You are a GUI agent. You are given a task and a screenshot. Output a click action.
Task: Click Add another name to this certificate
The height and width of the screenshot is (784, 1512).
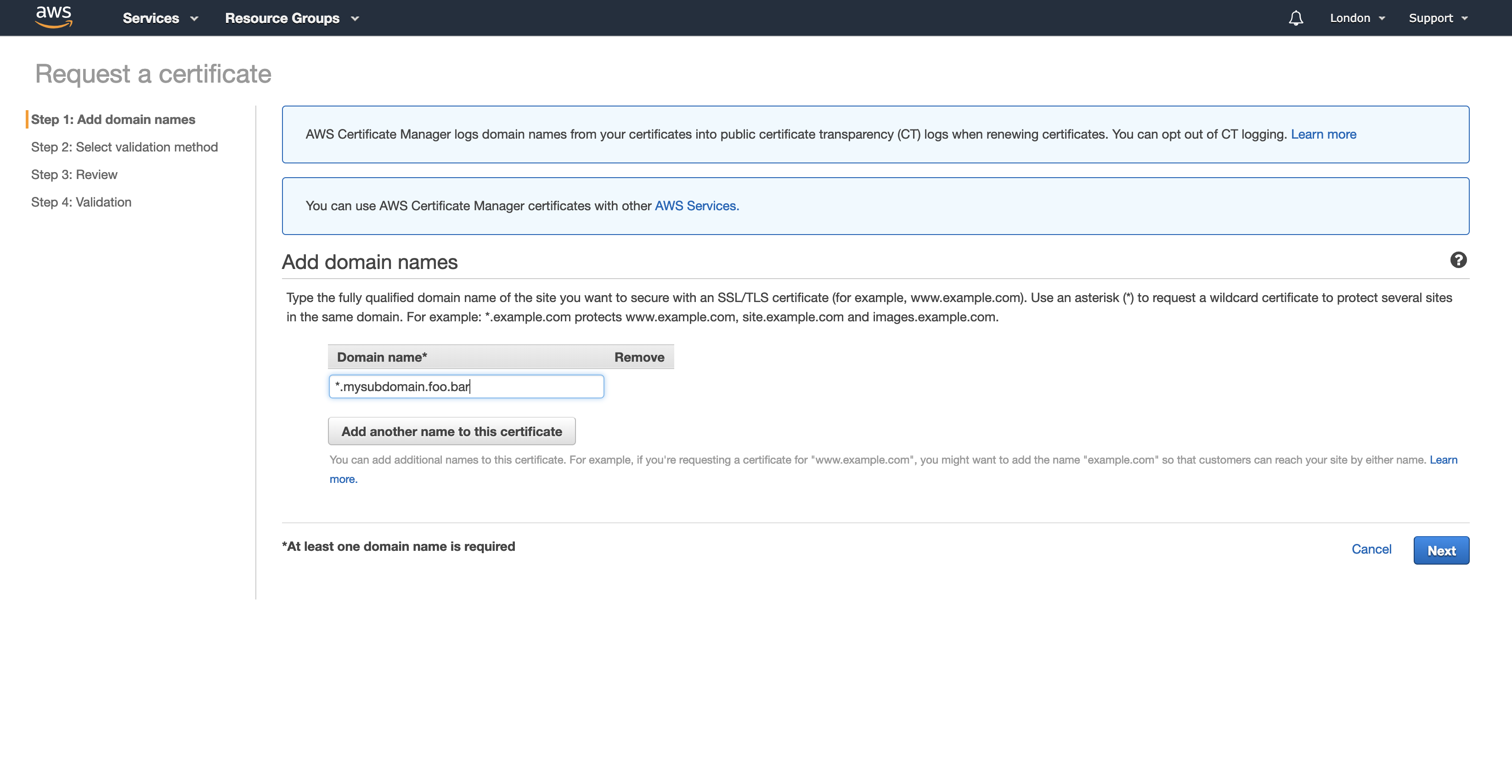(451, 431)
